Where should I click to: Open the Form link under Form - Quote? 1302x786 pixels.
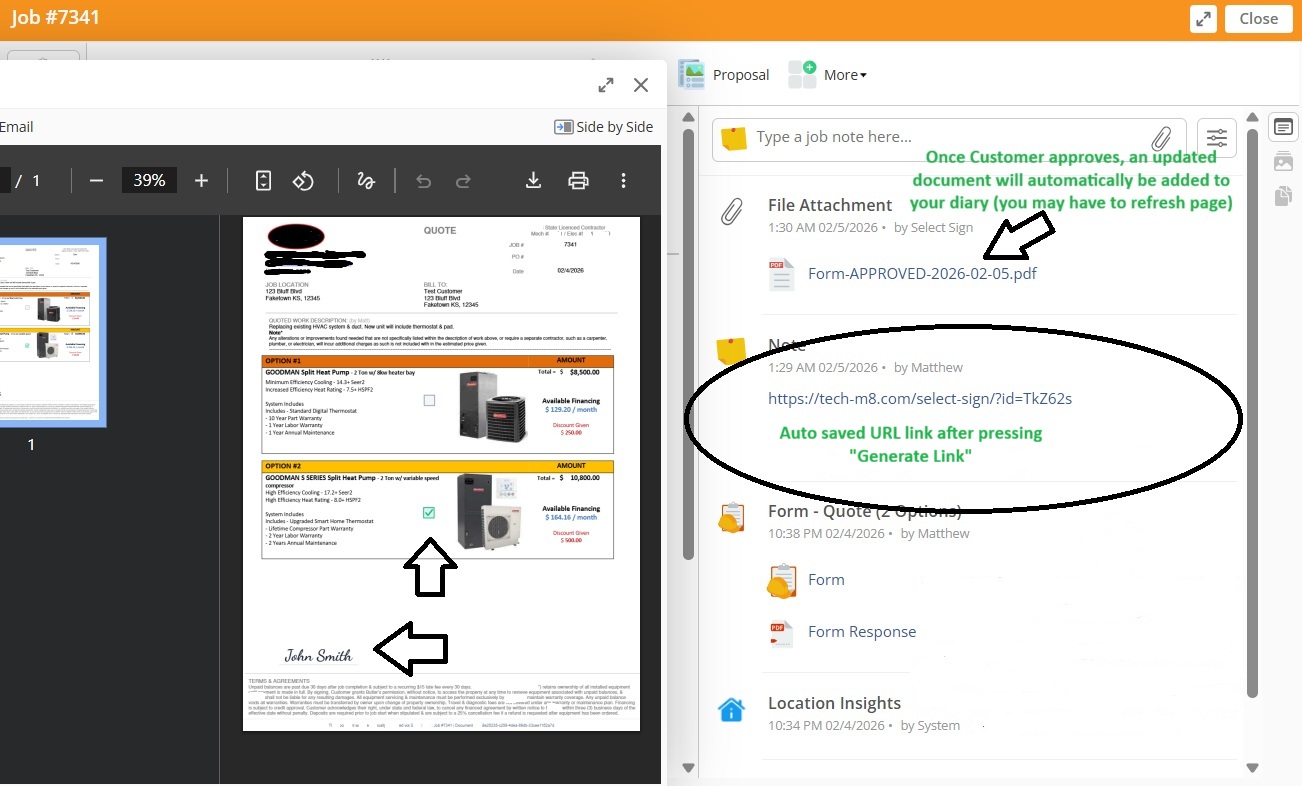826,579
